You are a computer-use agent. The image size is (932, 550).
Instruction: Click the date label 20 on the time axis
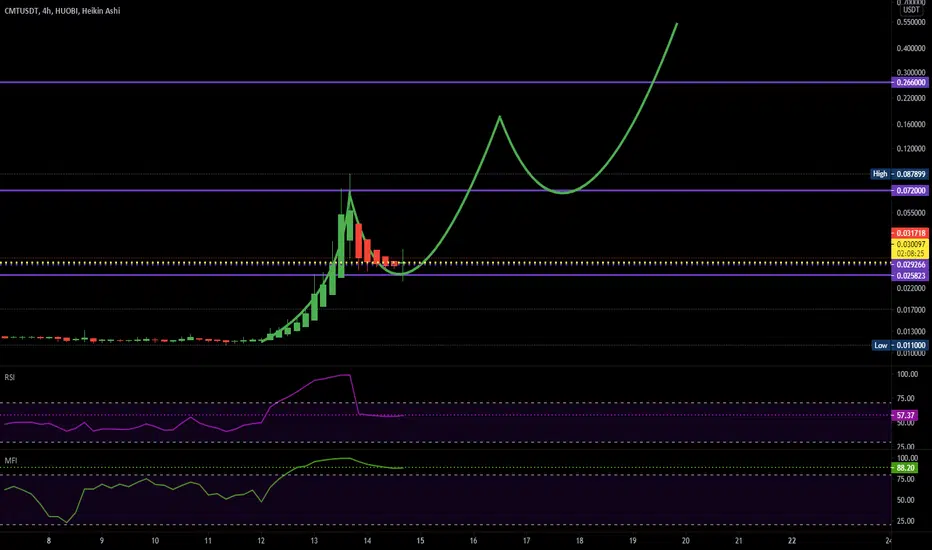(x=685, y=540)
